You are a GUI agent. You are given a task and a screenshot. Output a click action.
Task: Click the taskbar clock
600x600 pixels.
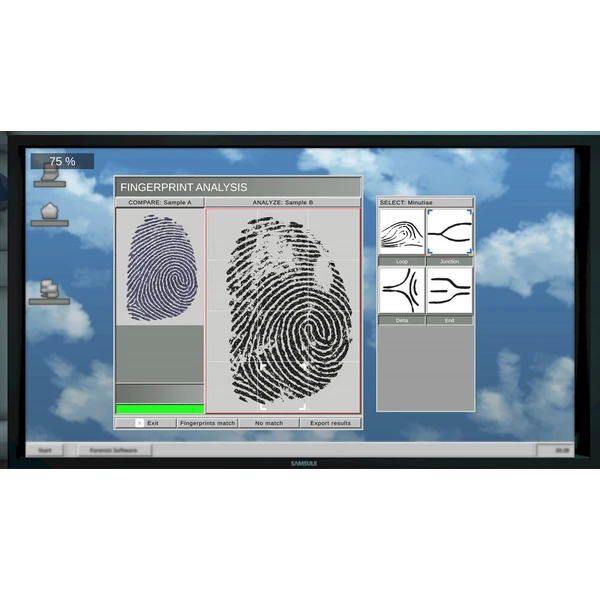tap(555, 450)
